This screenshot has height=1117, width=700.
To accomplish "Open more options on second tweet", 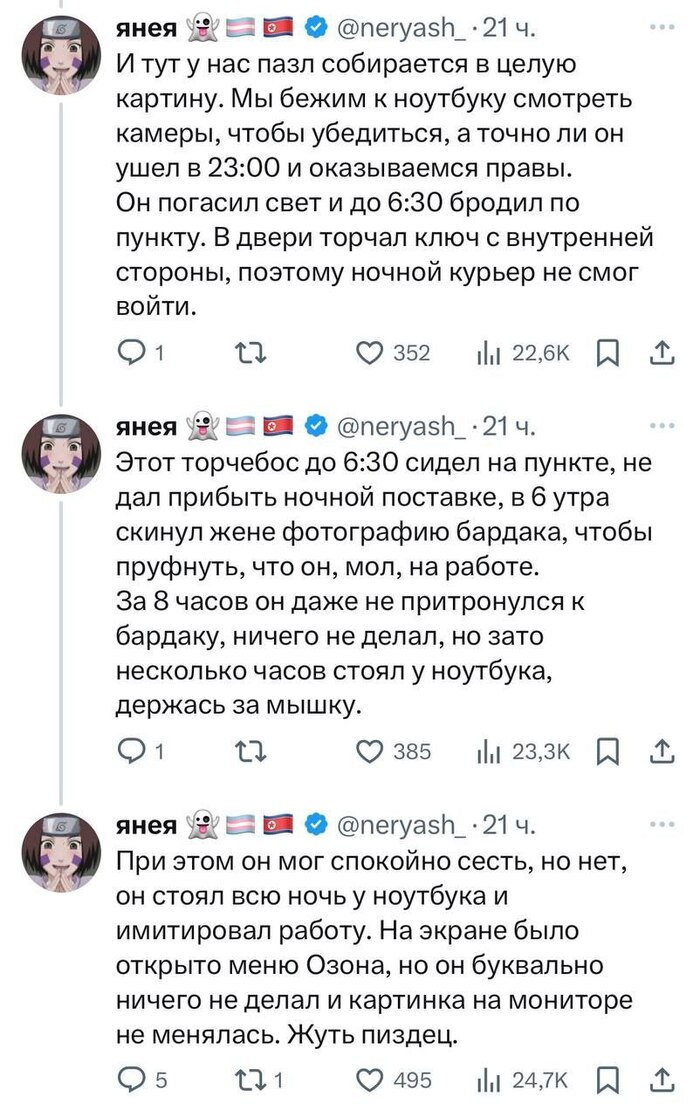I will click(662, 427).
